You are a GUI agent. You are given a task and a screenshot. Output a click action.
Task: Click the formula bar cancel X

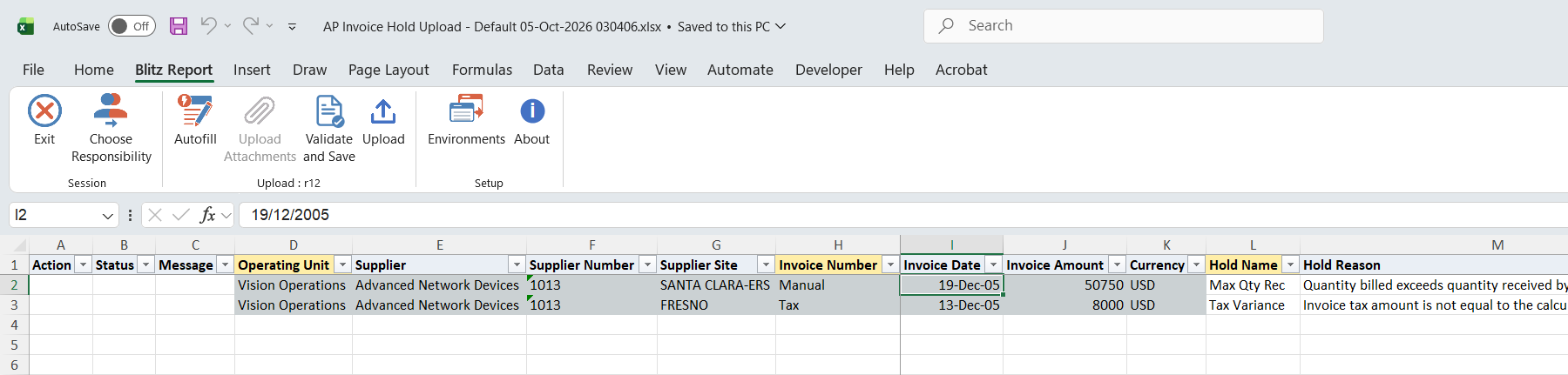tap(155, 215)
